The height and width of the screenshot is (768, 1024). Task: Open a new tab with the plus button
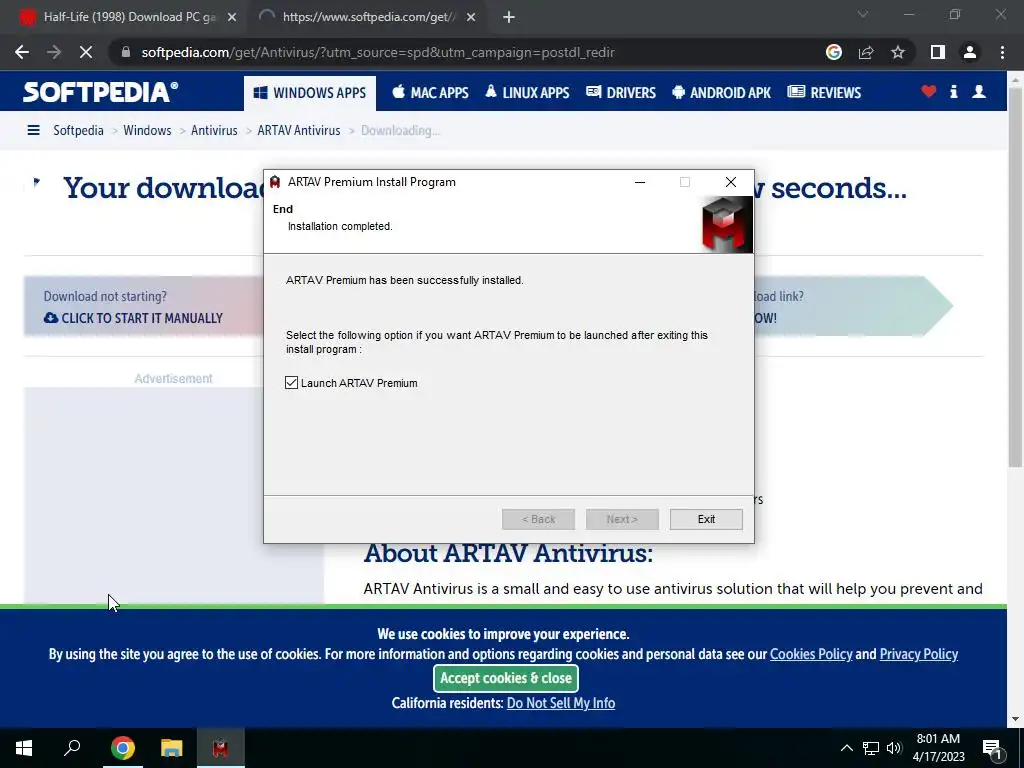[x=509, y=17]
